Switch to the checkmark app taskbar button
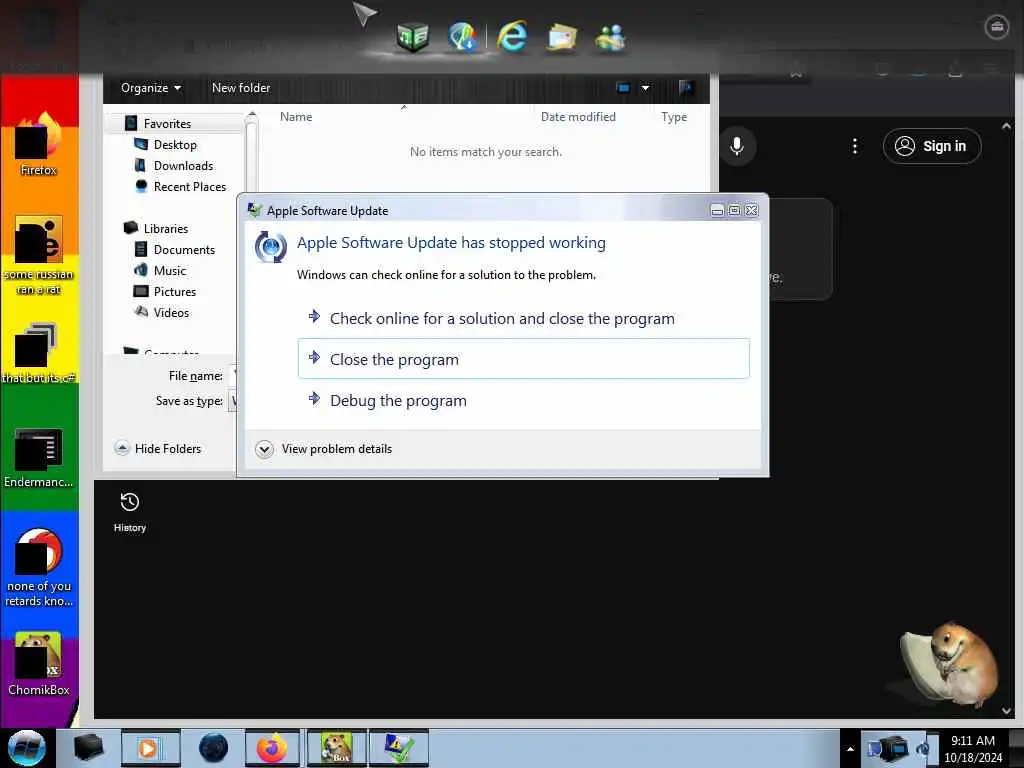 (398, 748)
